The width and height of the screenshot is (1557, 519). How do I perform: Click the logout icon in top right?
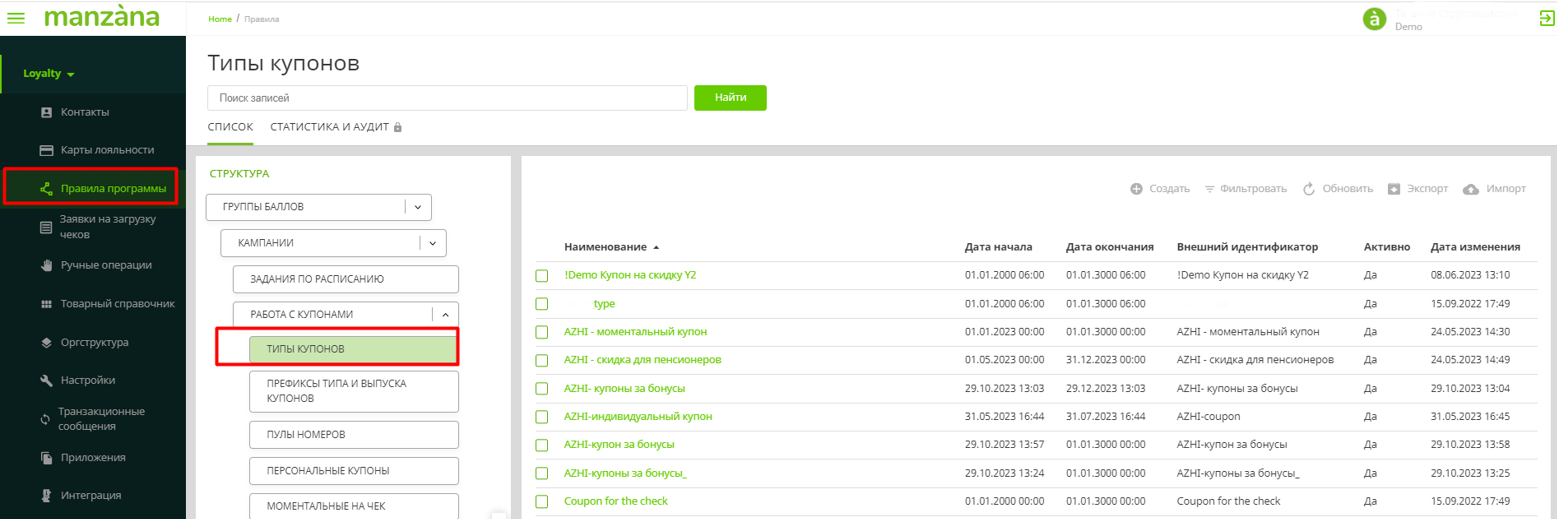pos(1546,18)
